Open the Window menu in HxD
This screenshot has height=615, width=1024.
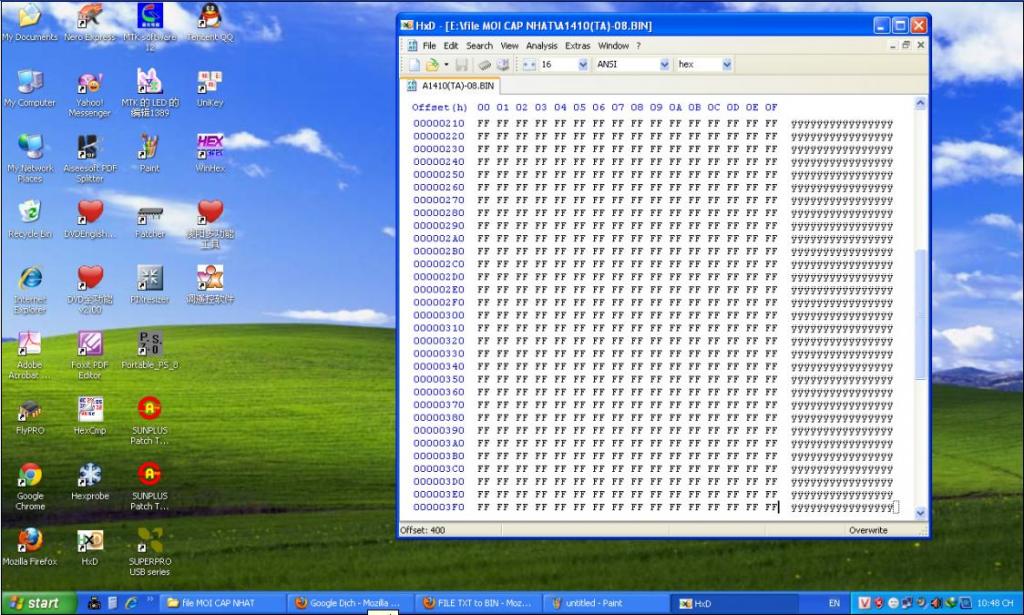tap(613, 46)
